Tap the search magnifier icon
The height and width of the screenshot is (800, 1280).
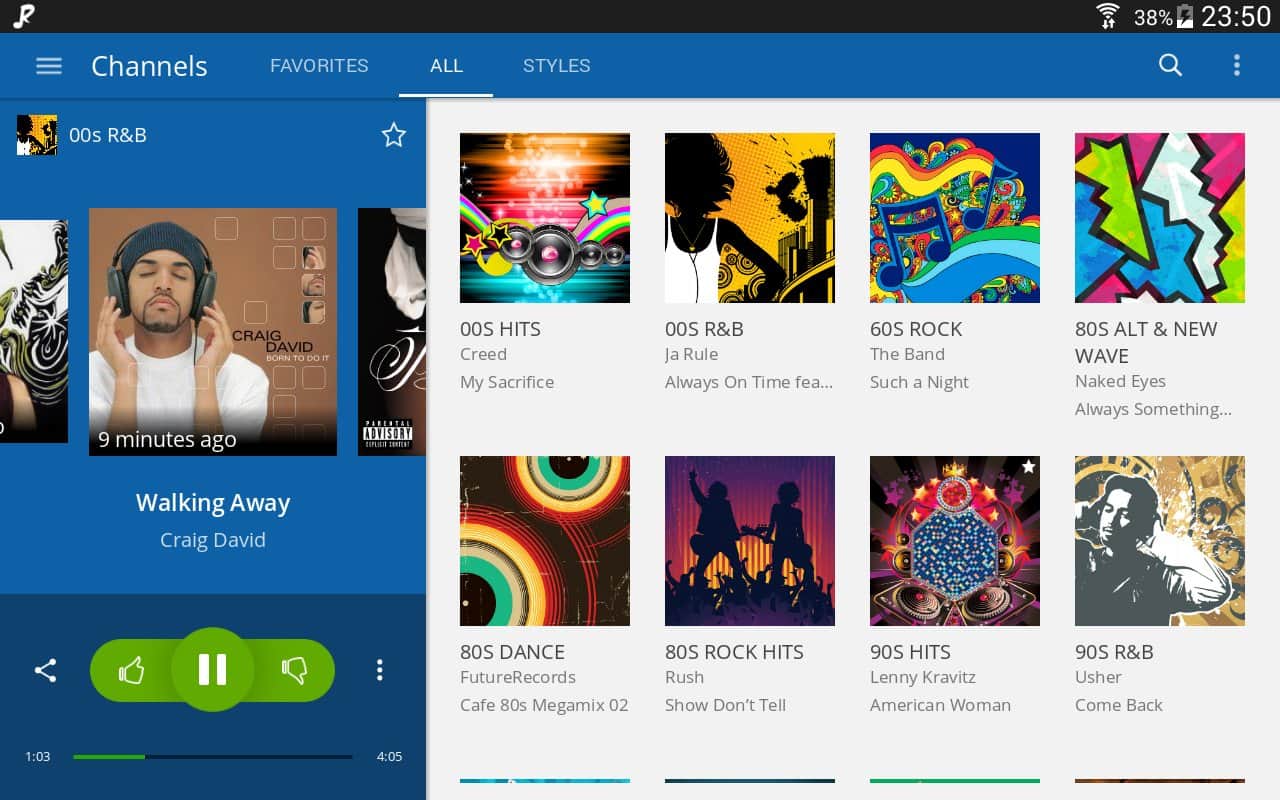point(1170,66)
